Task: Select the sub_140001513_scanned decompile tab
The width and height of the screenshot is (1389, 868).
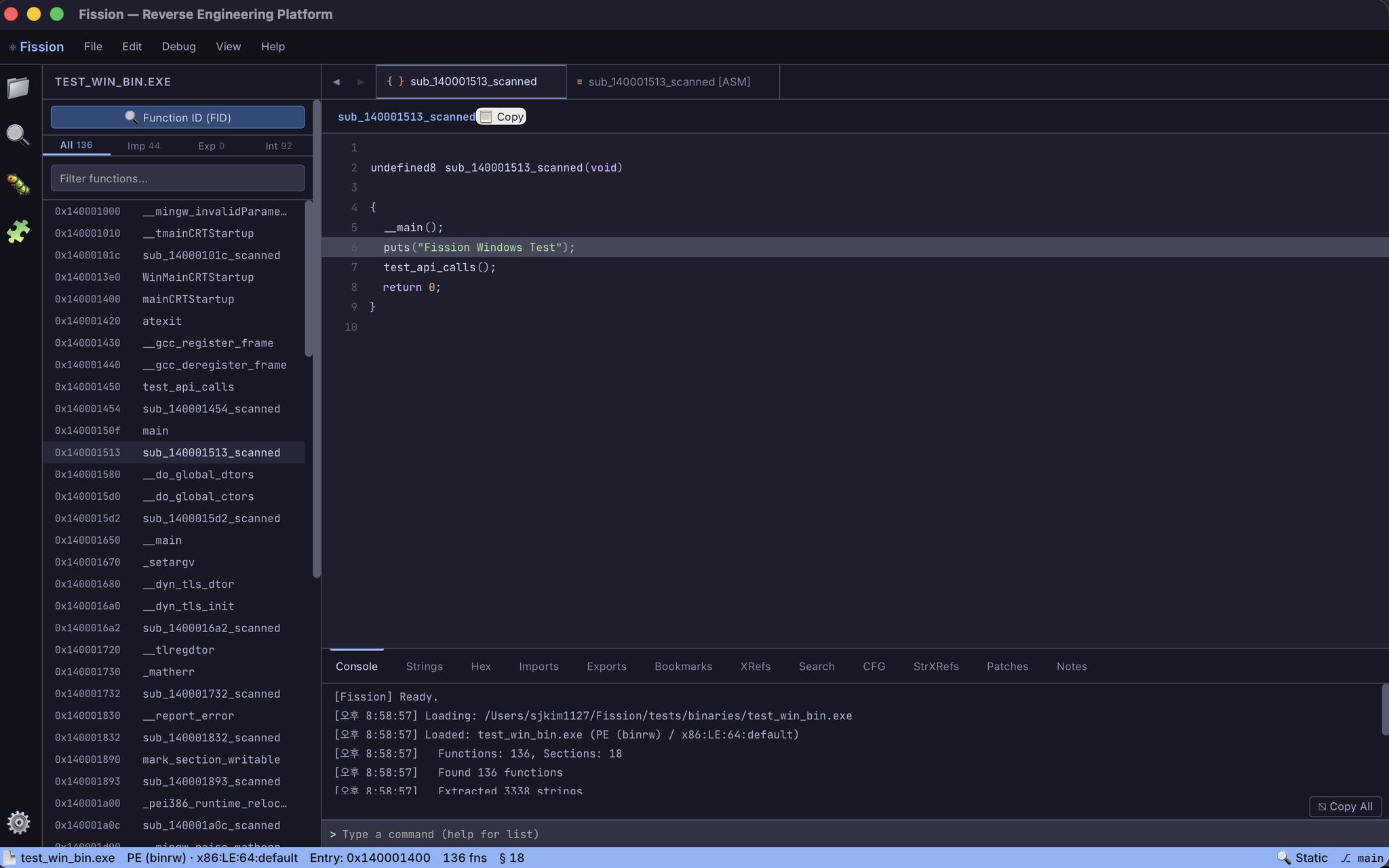Action: pos(471,82)
